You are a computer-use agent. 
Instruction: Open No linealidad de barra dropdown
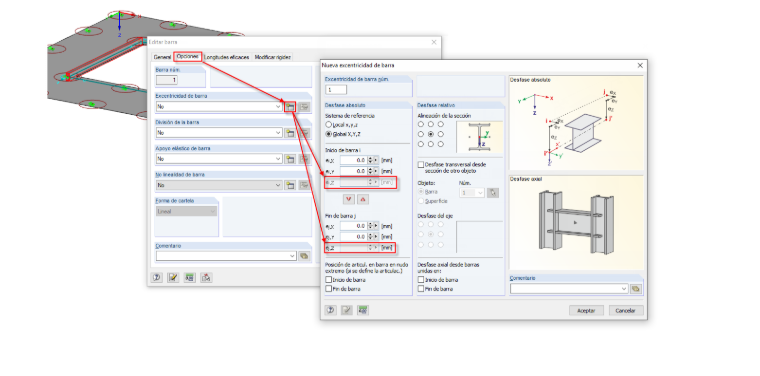click(x=278, y=185)
